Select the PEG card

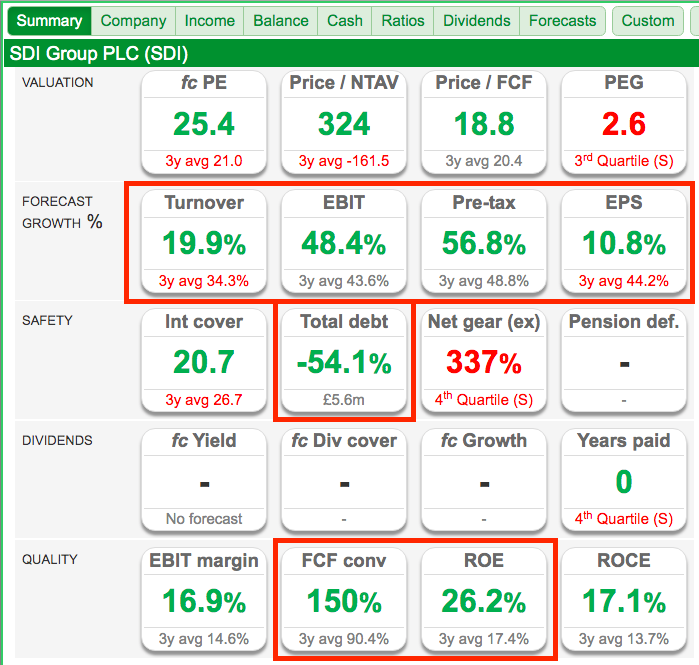[x=624, y=122]
